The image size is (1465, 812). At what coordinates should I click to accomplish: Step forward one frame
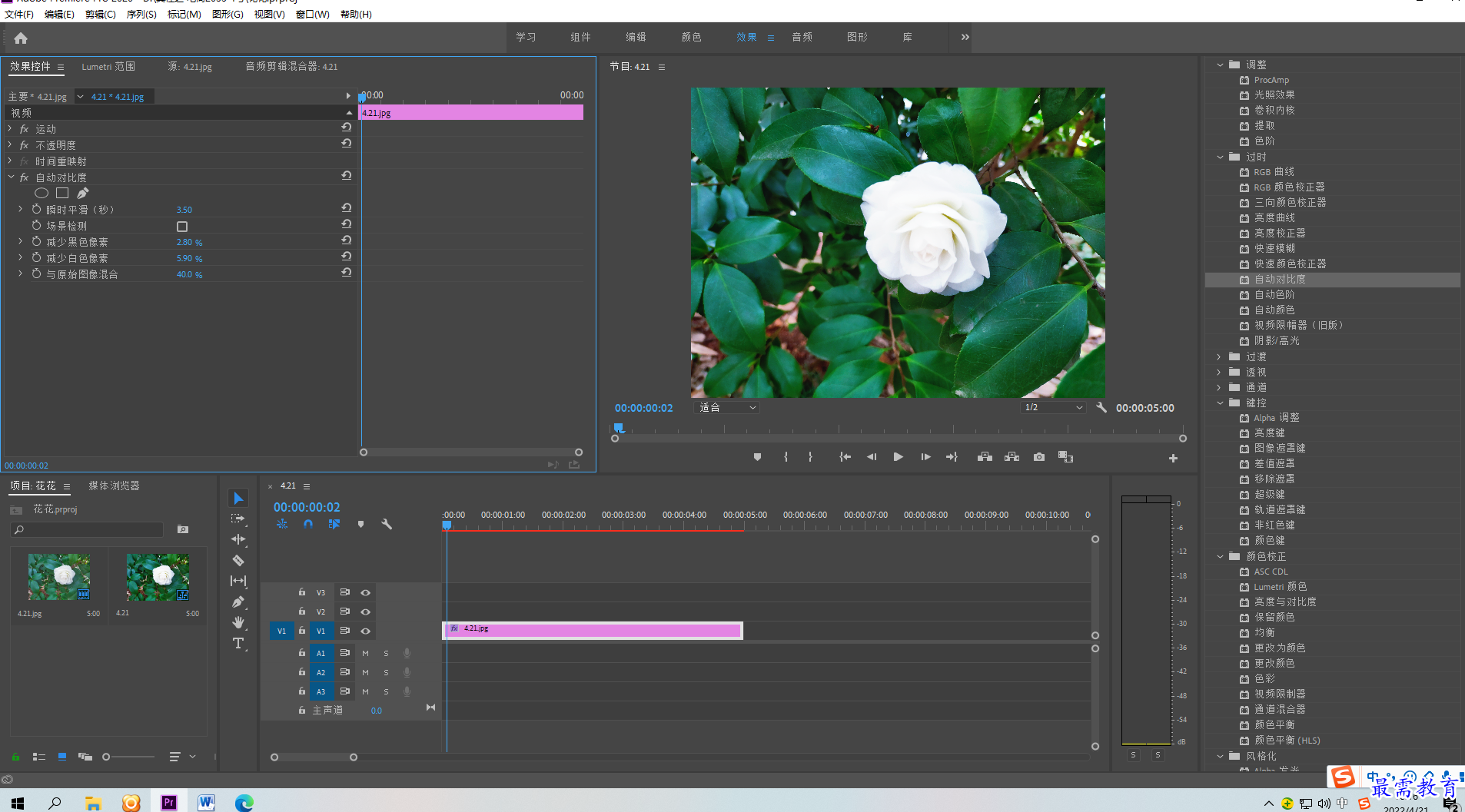pyautogui.click(x=925, y=457)
